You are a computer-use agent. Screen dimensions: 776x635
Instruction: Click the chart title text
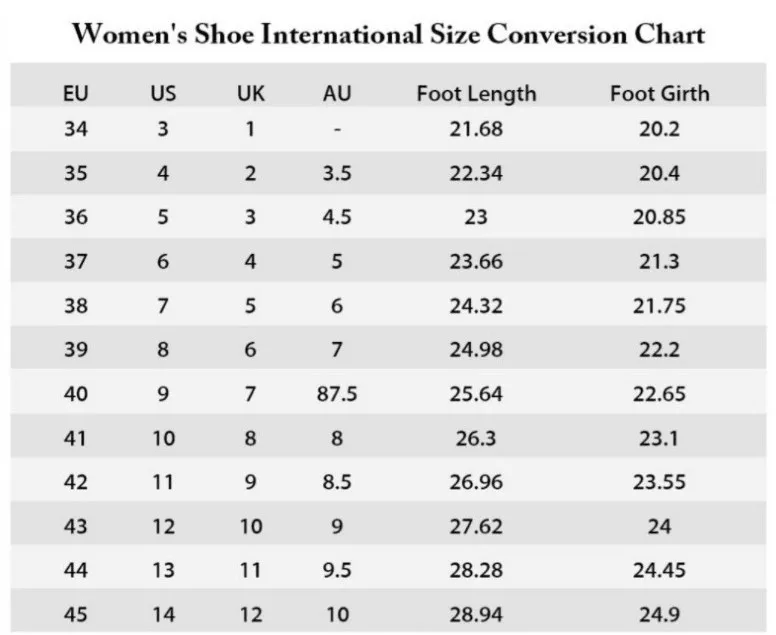coord(388,34)
